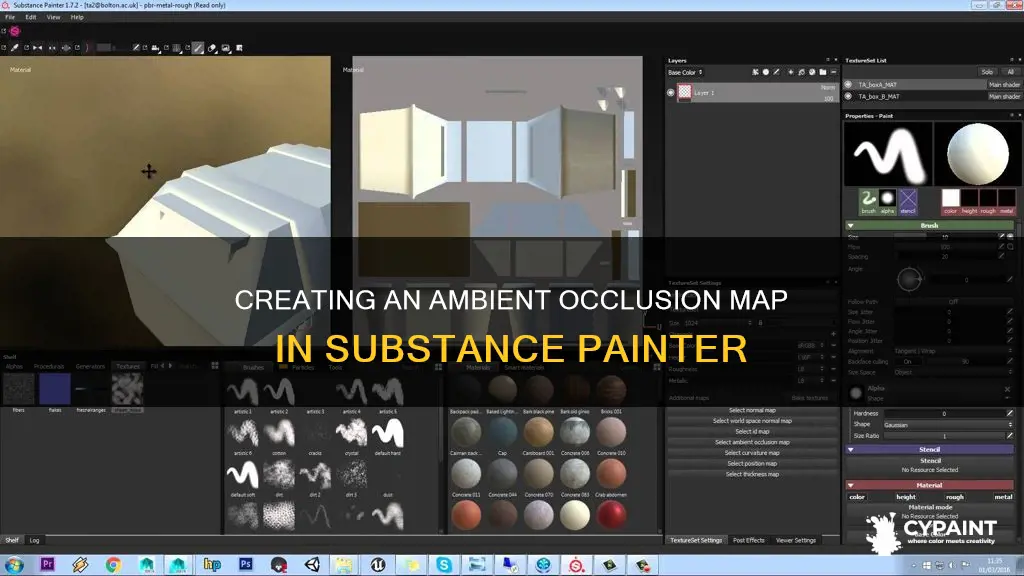Image resolution: width=1024 pixels, height=576 pixels.
Task: Click Select normal map
Action: tap(752, 410)
